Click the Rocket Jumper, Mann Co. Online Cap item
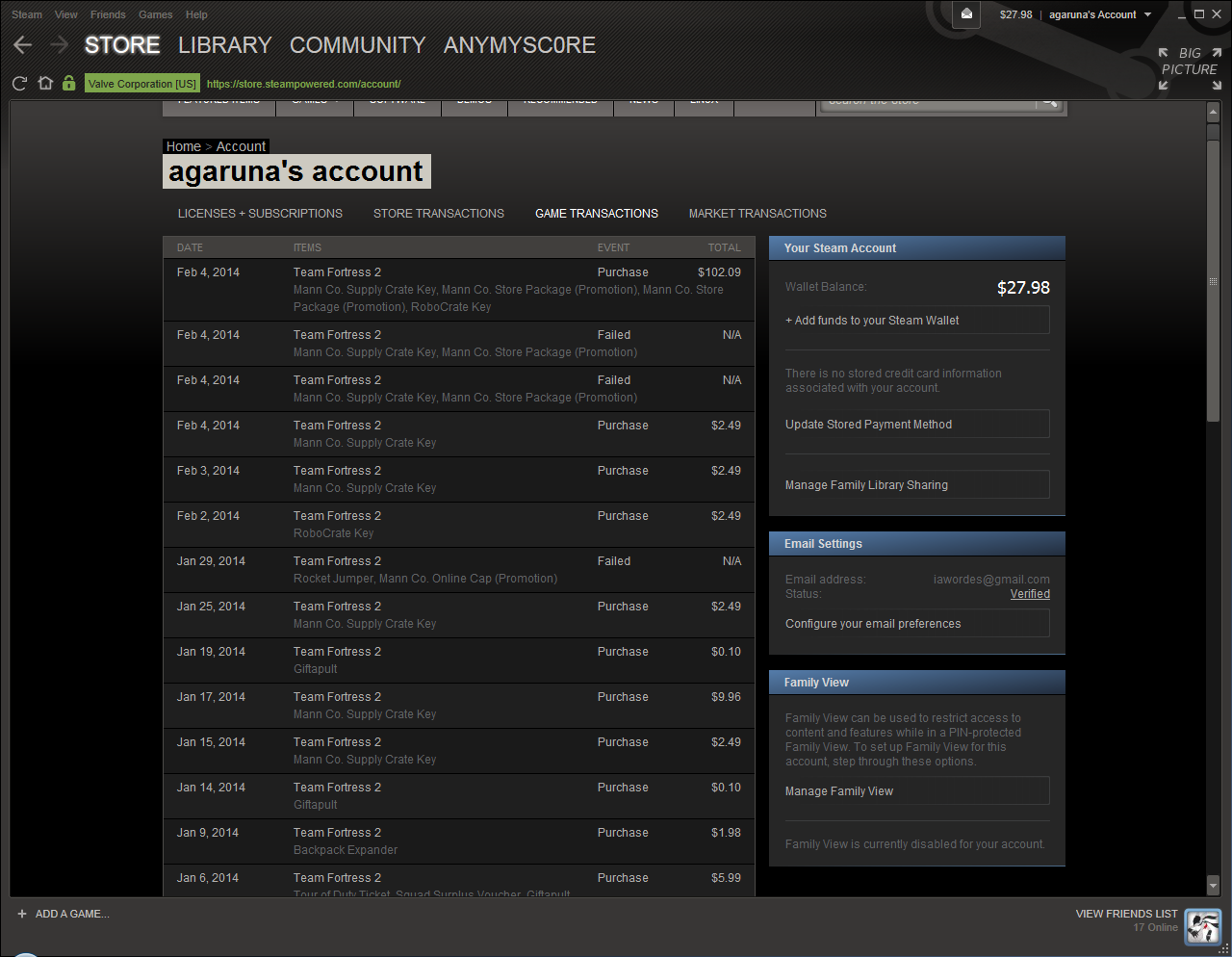Image resolution: width=1232 pixels, height=957 pixels. click(425, 579)
